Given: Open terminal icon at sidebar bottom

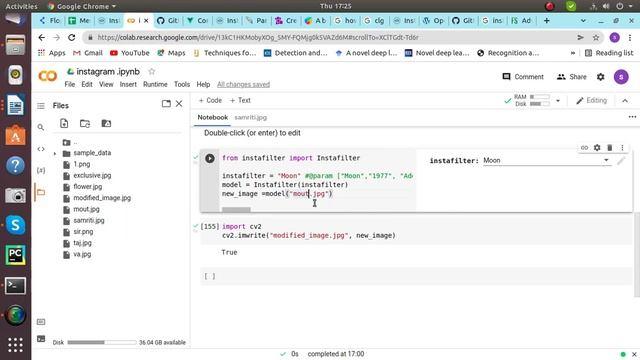Looking at the screenshot, I should pyautogui.click(x=41, y=339).
